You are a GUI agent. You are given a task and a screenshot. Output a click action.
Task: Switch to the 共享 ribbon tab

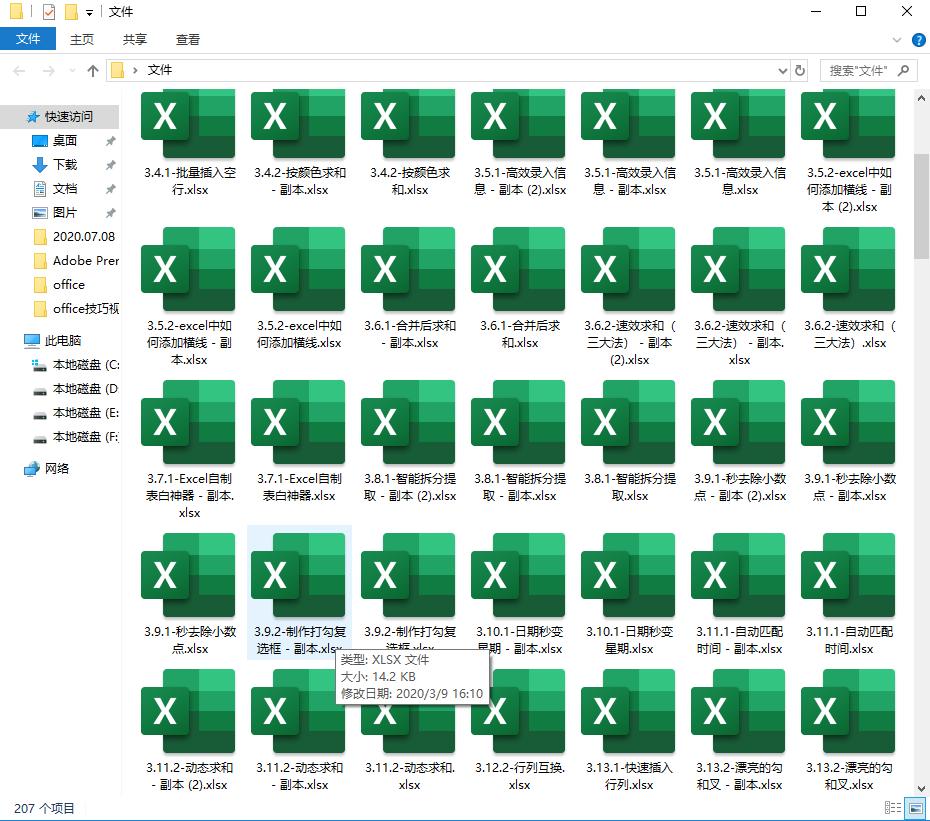click(135, 39)
